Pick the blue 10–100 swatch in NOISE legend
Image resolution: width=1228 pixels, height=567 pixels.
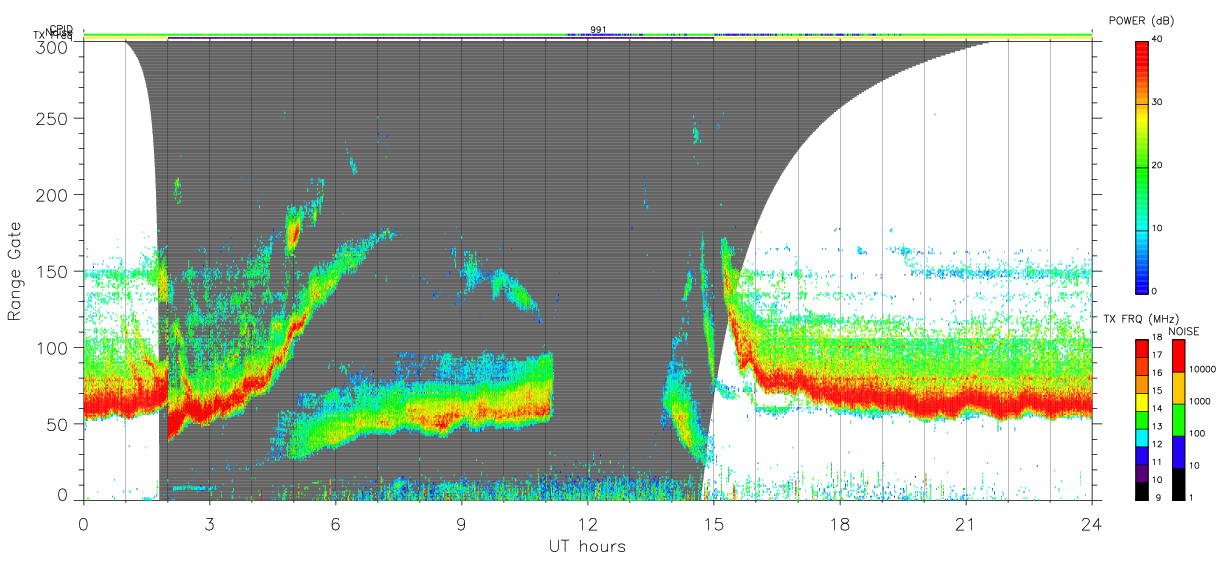coord(1177,452)
